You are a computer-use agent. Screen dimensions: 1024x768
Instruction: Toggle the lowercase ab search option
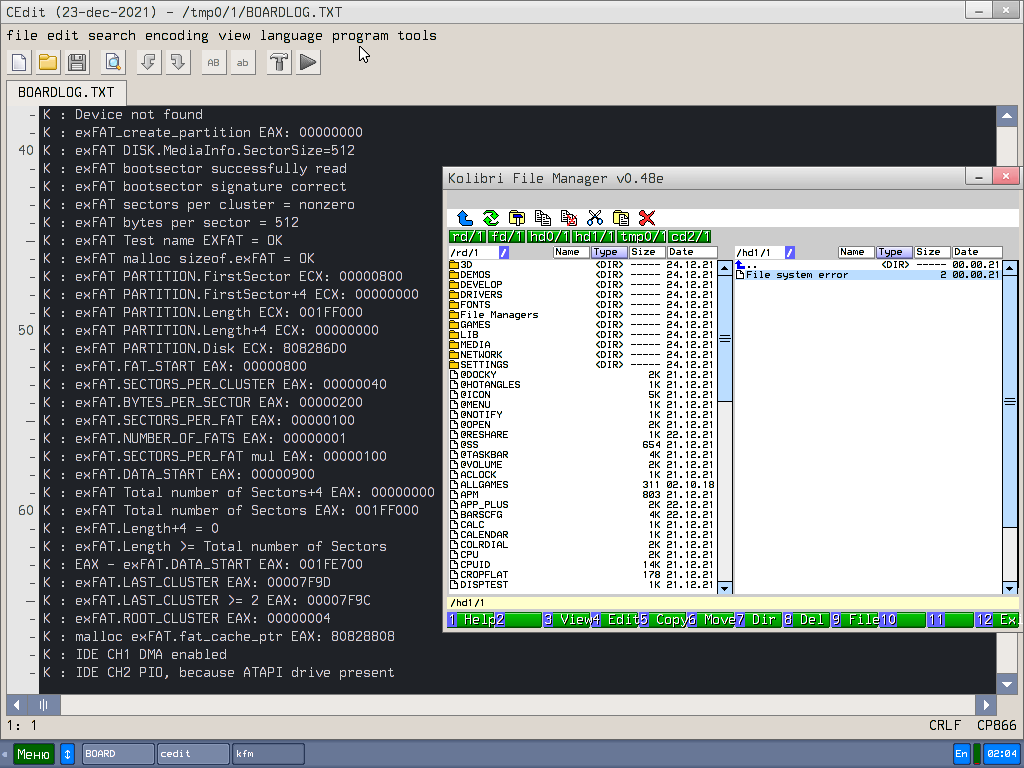click(241, 62)
